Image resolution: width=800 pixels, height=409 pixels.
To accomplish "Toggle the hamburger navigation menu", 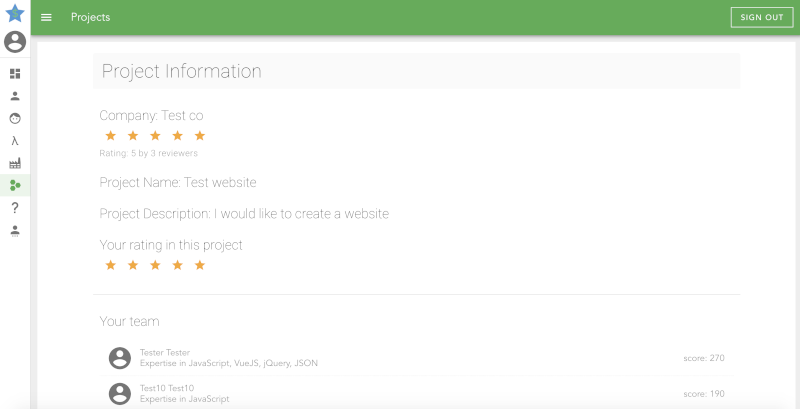I will 46,18.
